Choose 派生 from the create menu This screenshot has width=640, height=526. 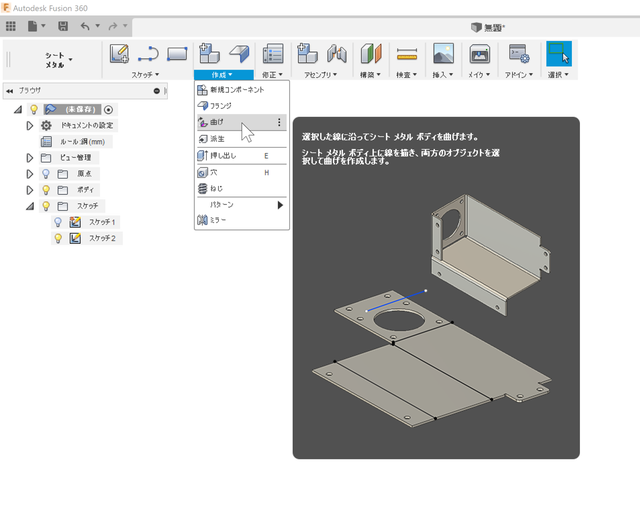[242, 139]
